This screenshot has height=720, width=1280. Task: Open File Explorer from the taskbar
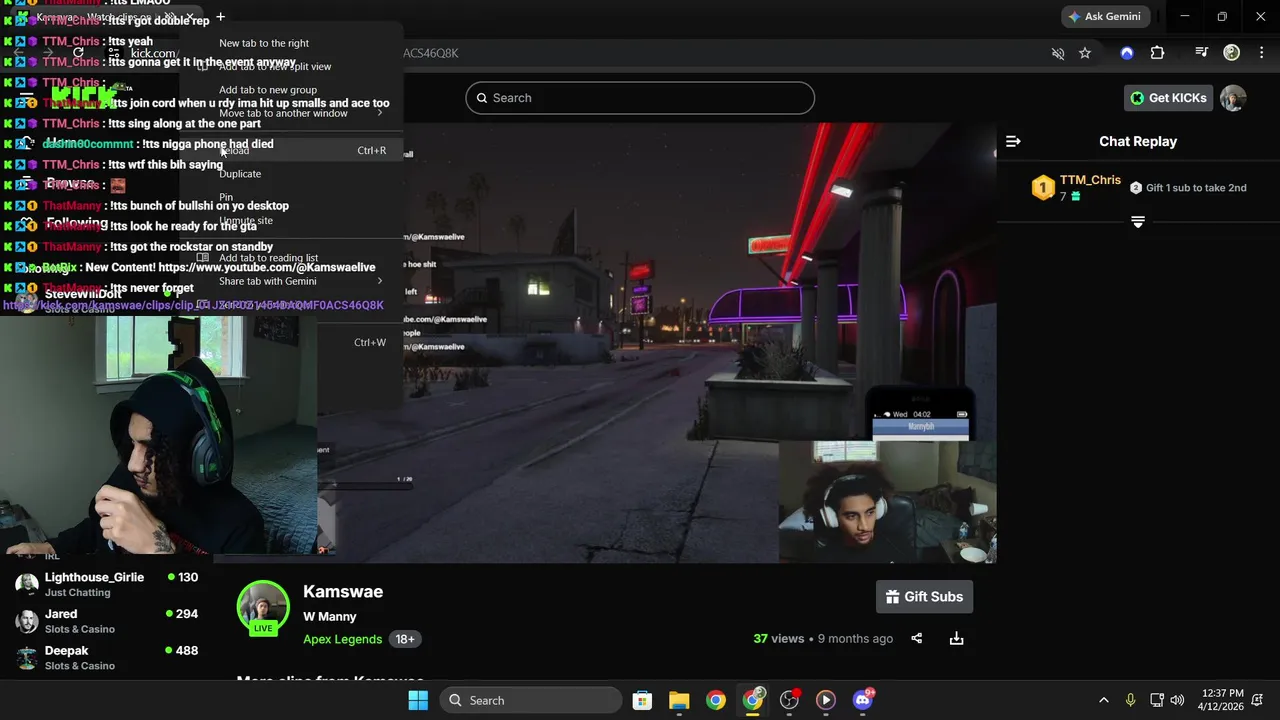point(679,700)
